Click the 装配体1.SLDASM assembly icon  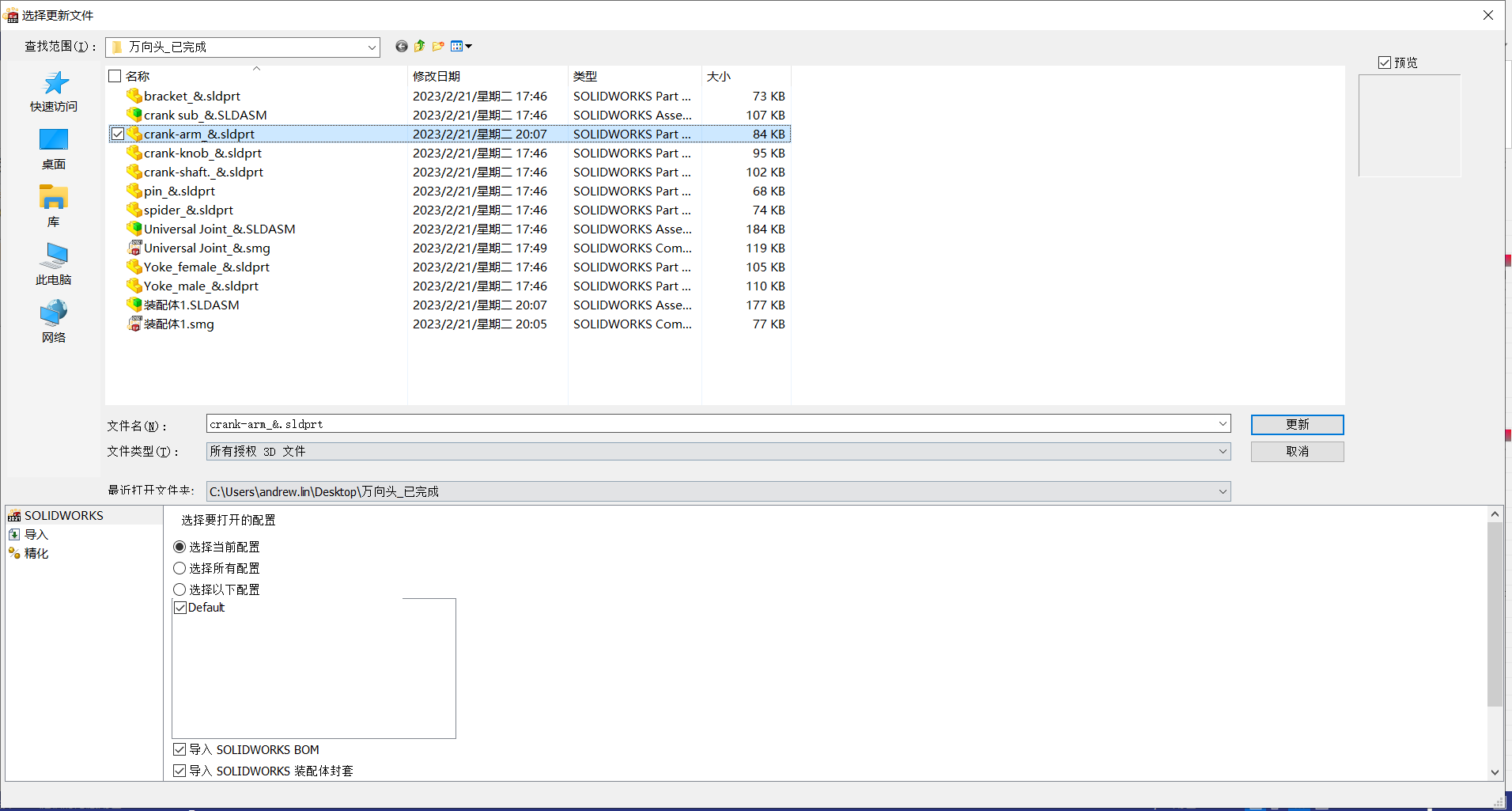click(134, 305)
